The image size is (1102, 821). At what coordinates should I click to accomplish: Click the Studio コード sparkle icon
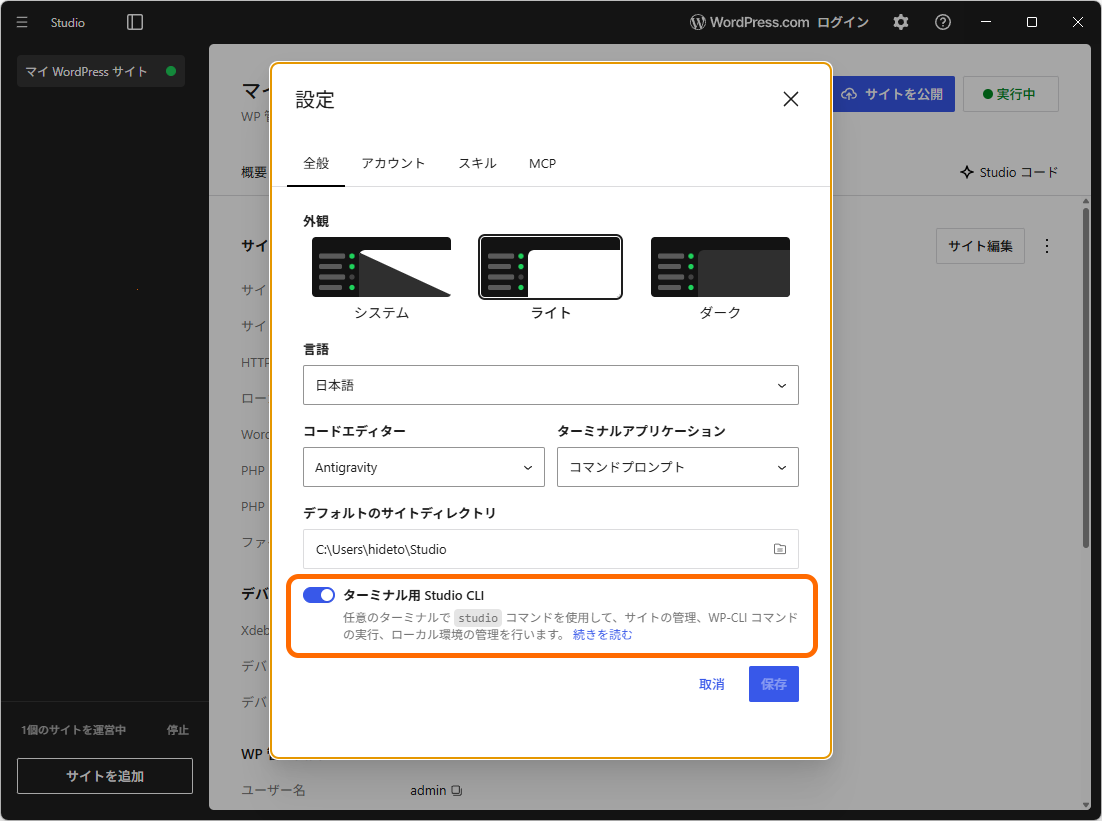coord(967,172)
